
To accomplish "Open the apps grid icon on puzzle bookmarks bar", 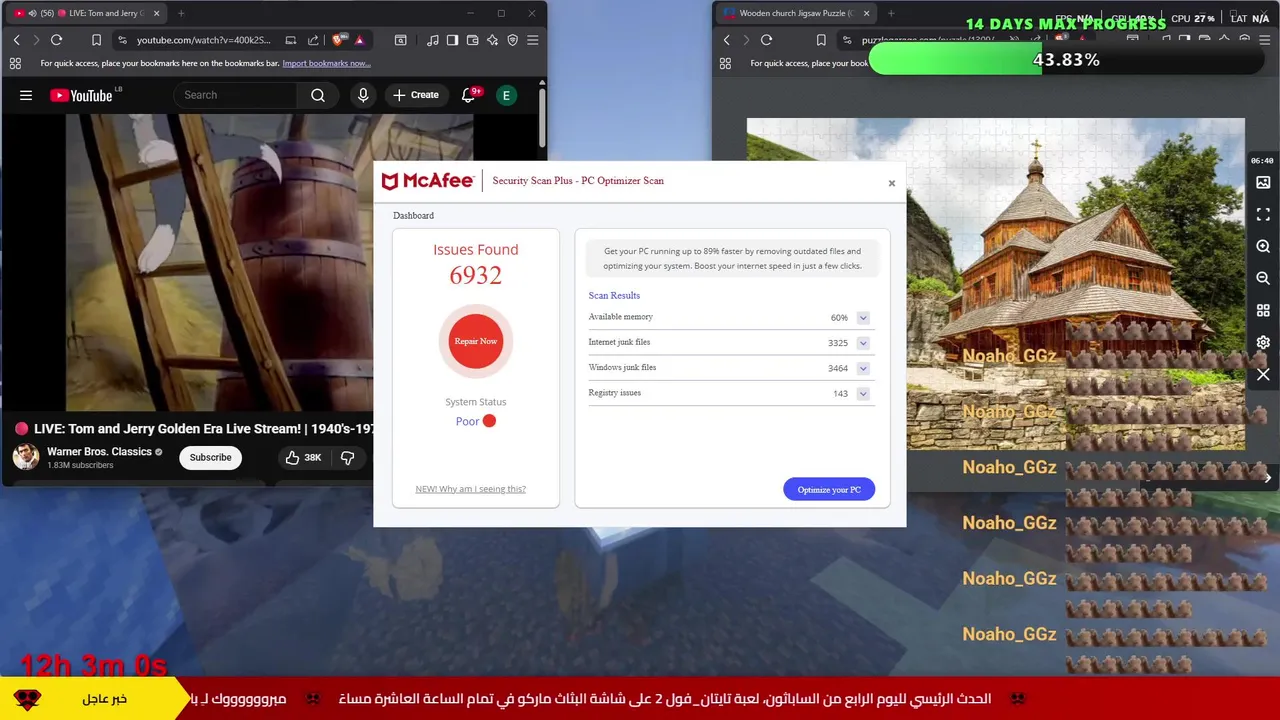I will click(725, 63).
